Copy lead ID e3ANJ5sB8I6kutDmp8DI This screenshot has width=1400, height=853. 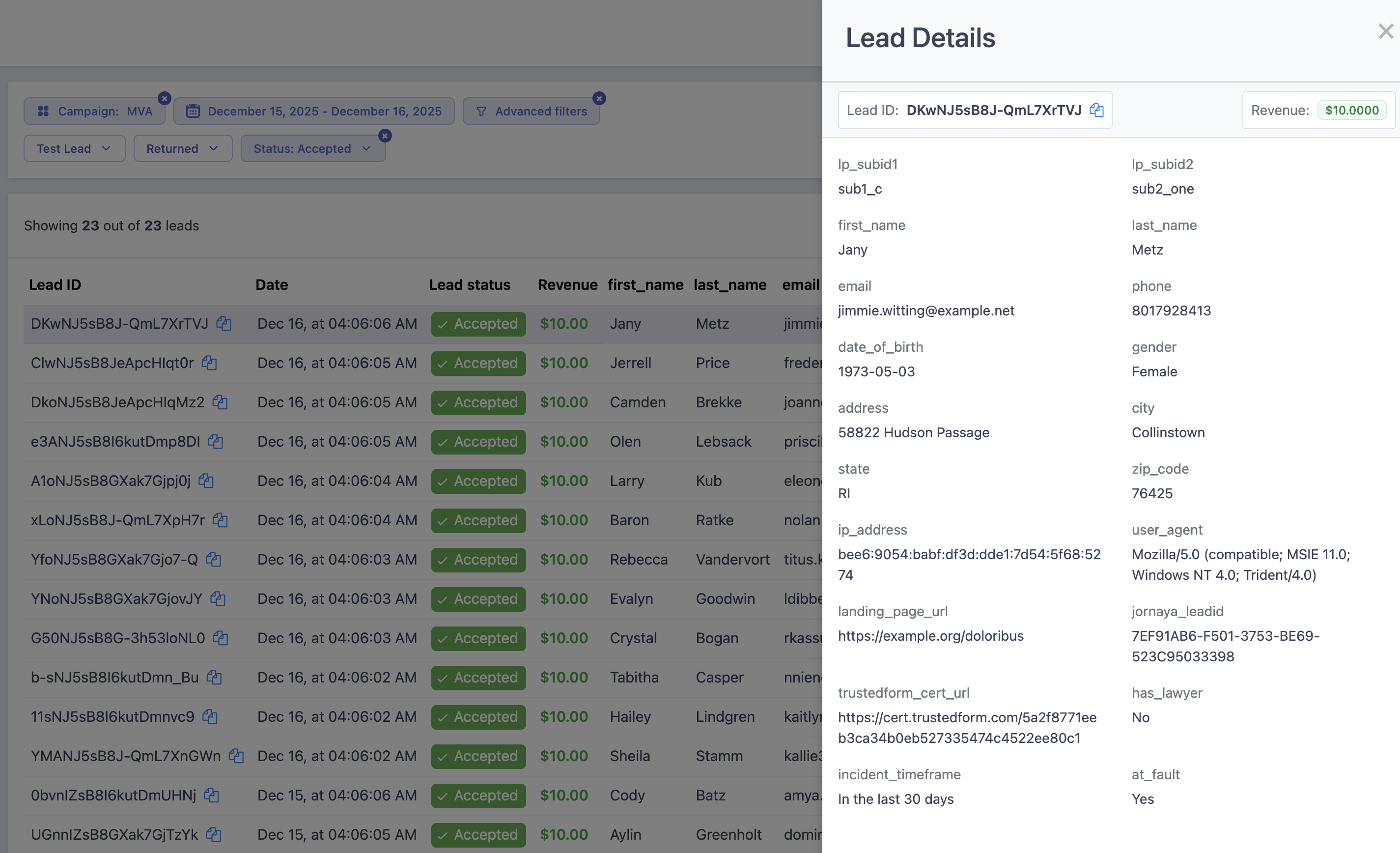click(215, 442)
